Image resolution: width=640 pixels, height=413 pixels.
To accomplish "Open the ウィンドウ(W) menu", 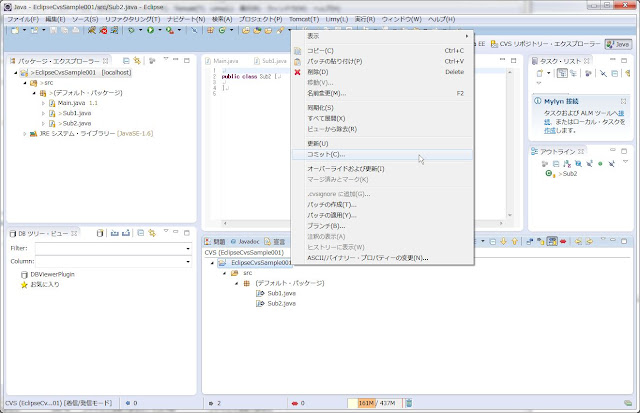I will [x=401, y=19].
